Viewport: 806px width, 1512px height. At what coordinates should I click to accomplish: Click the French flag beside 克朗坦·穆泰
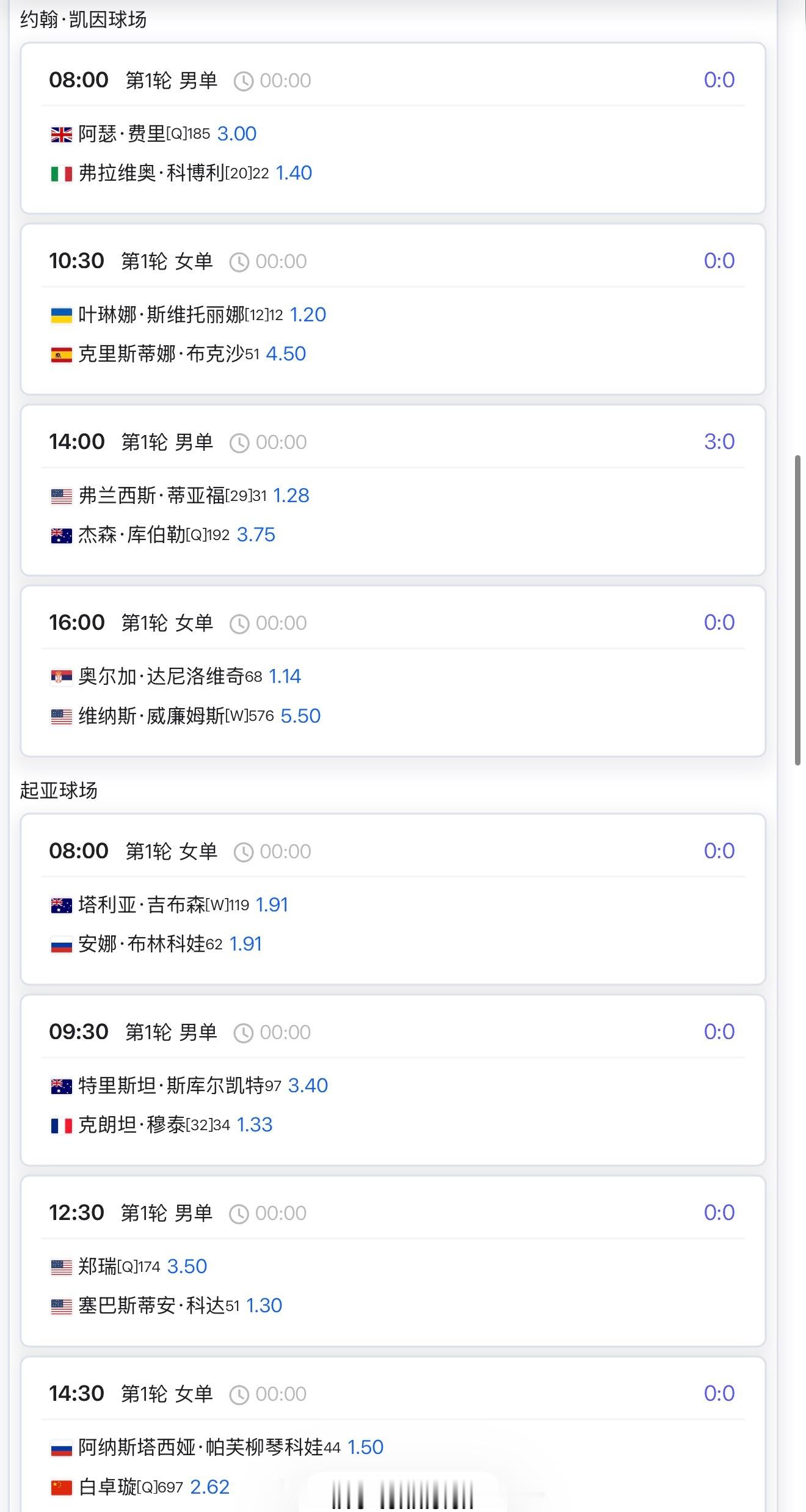click(61, 1126)
